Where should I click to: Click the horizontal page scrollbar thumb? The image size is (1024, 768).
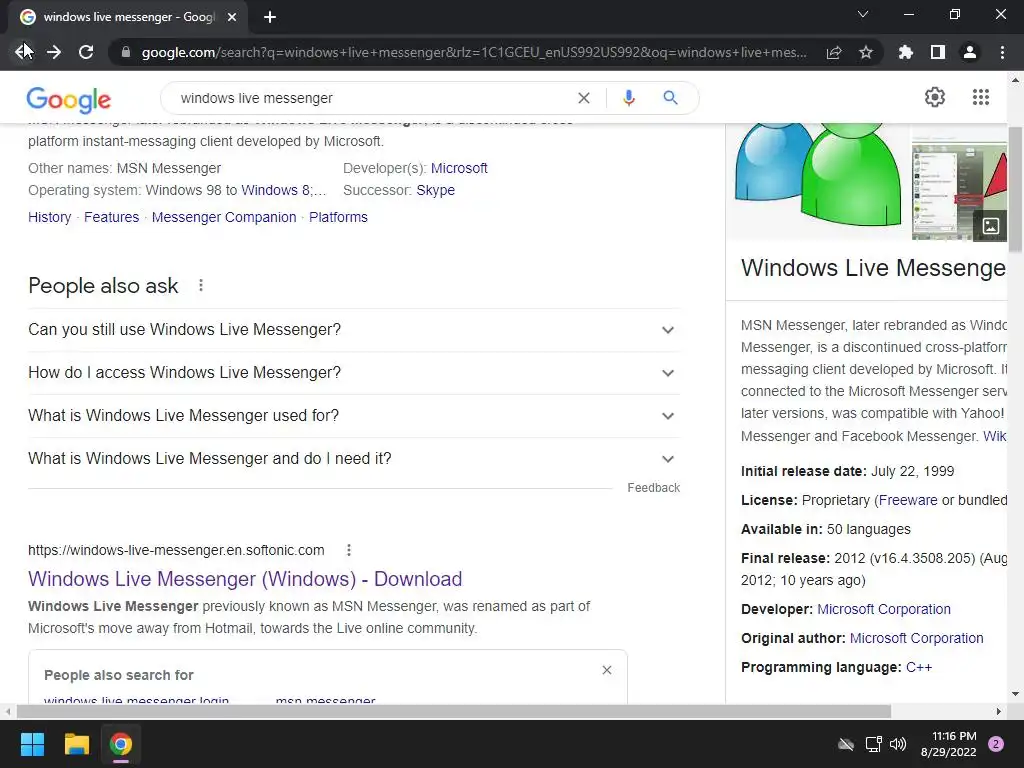(x=454, y=711)
